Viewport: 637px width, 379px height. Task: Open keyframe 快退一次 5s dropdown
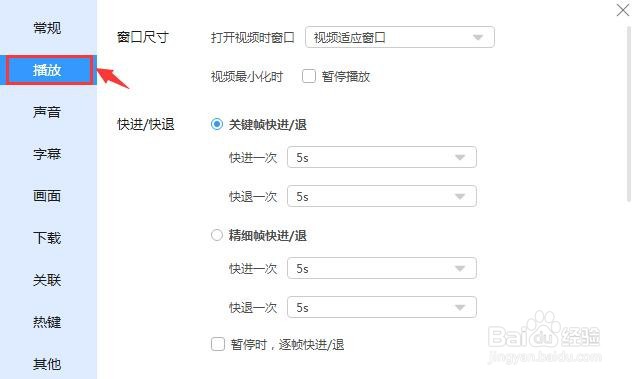(x=382, y=196)
